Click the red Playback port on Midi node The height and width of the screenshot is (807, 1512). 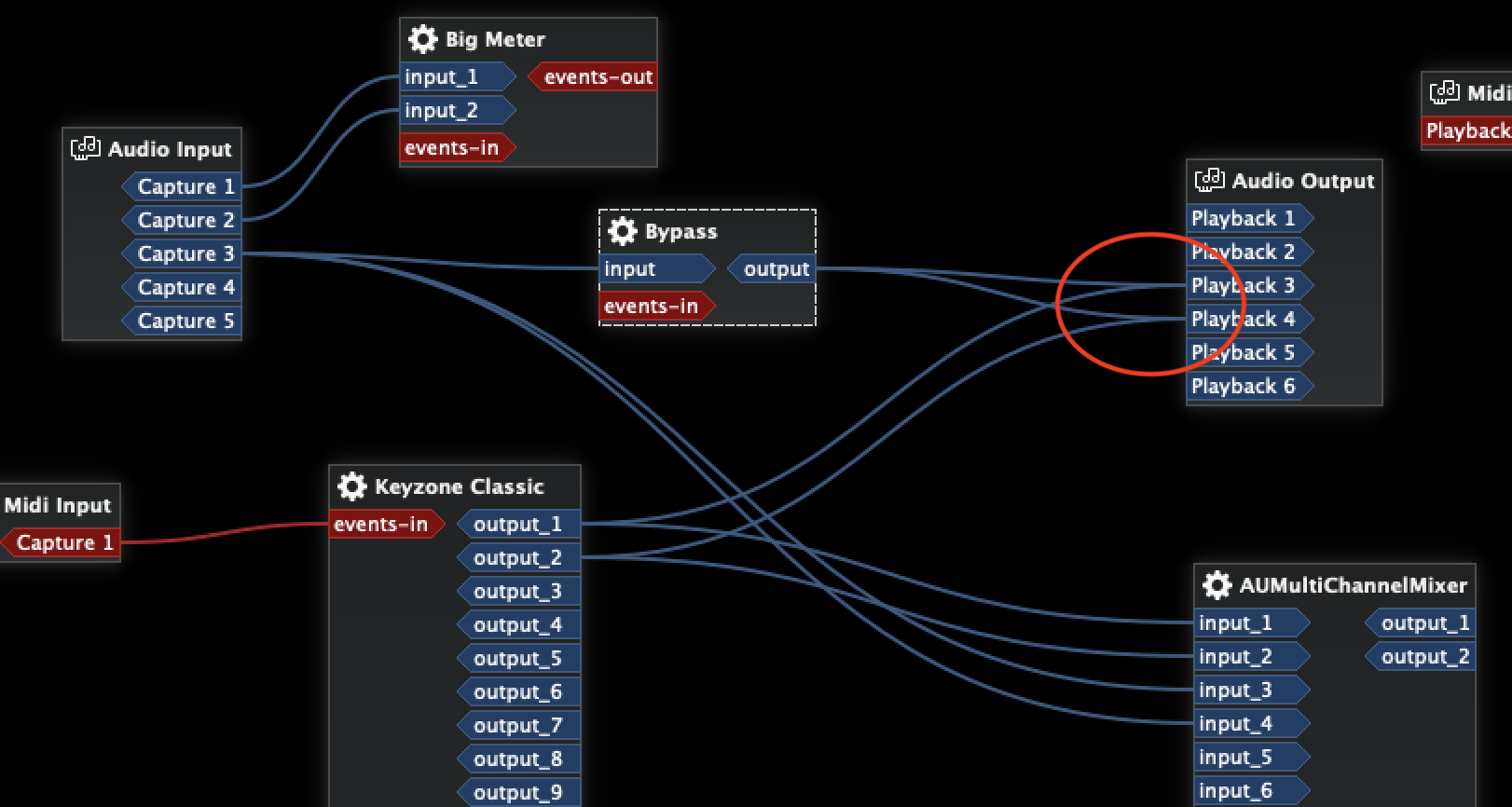(1467, 130)
